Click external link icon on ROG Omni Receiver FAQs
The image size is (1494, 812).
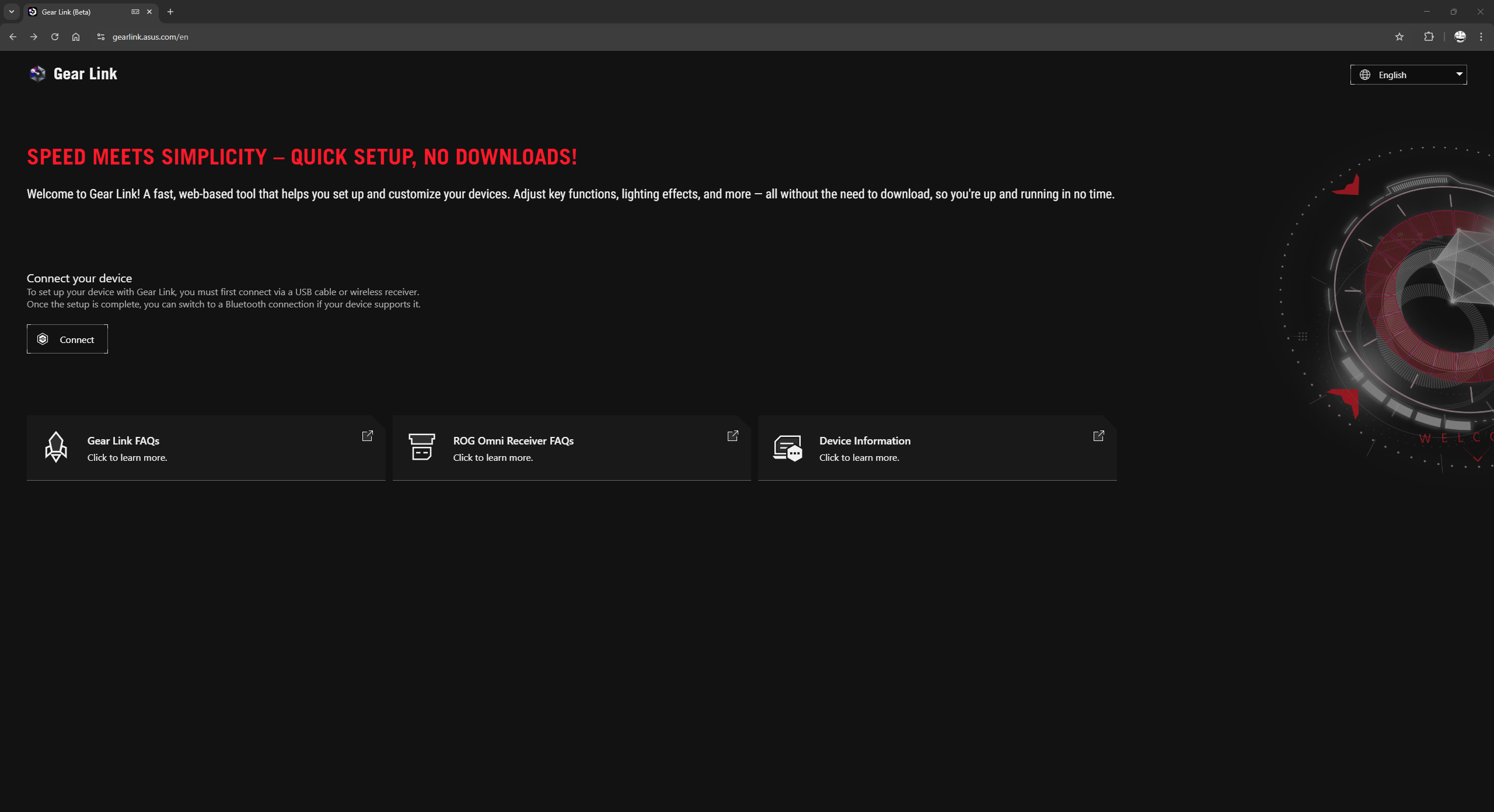pos(732,436)
